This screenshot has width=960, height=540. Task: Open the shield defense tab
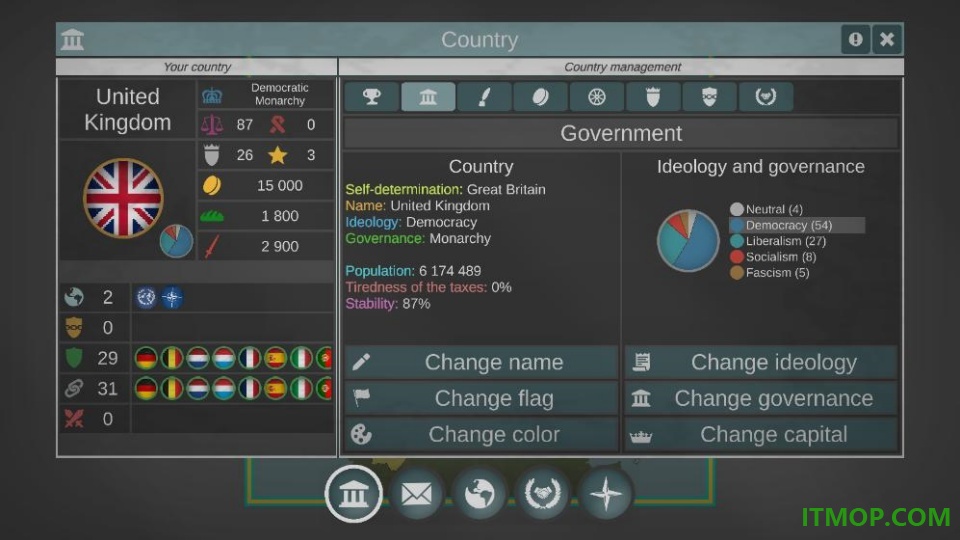click(x=653, y=97)
